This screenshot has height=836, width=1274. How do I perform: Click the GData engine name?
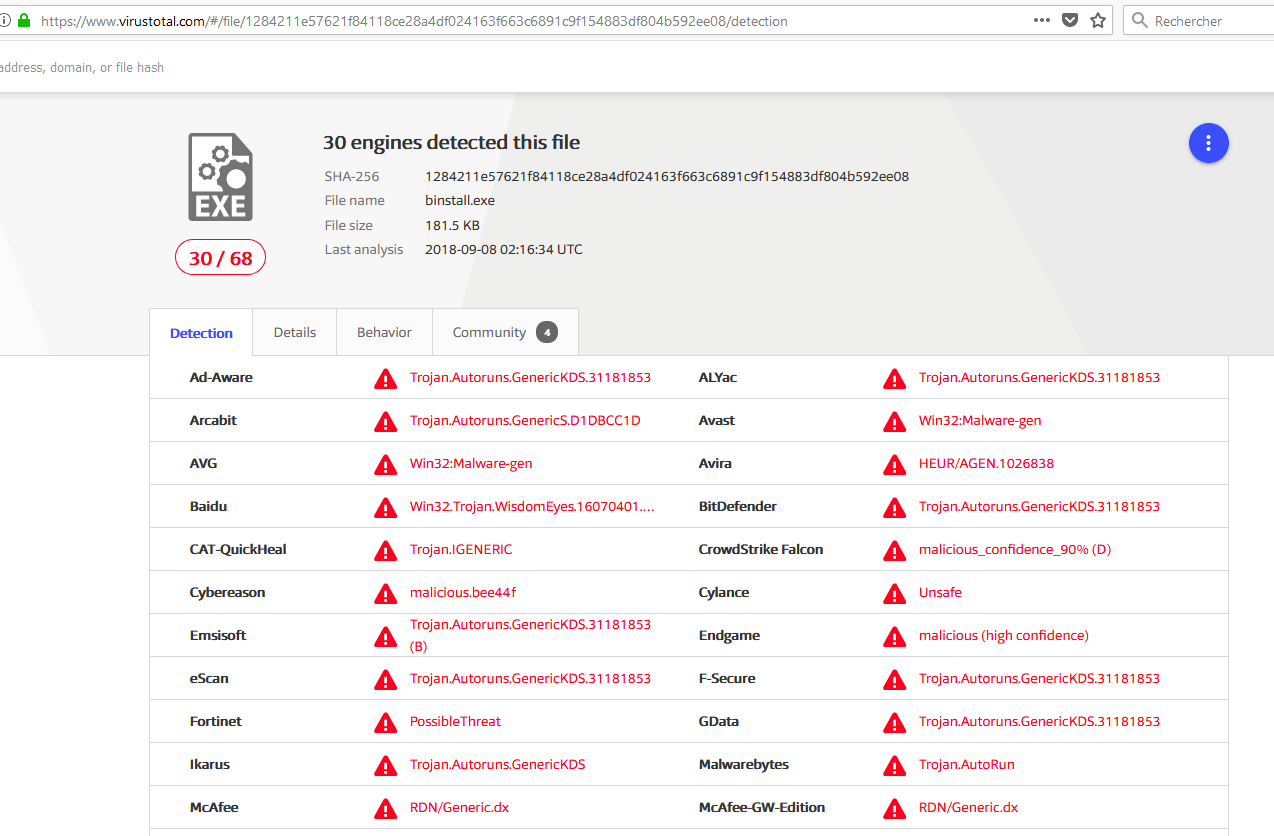719,721
